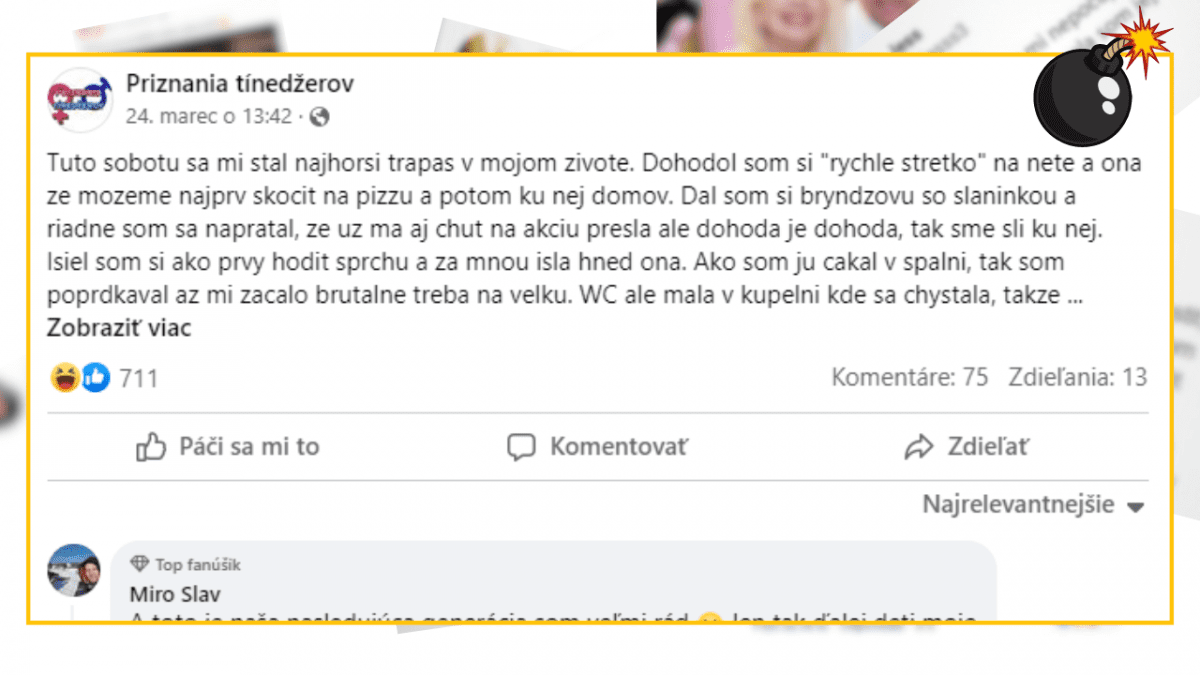View the 13 shares (Zdieľania)
Image resolution: width=1200 pixels, height=675 pixels.
pyautogui.click(x=1077, y=377)
